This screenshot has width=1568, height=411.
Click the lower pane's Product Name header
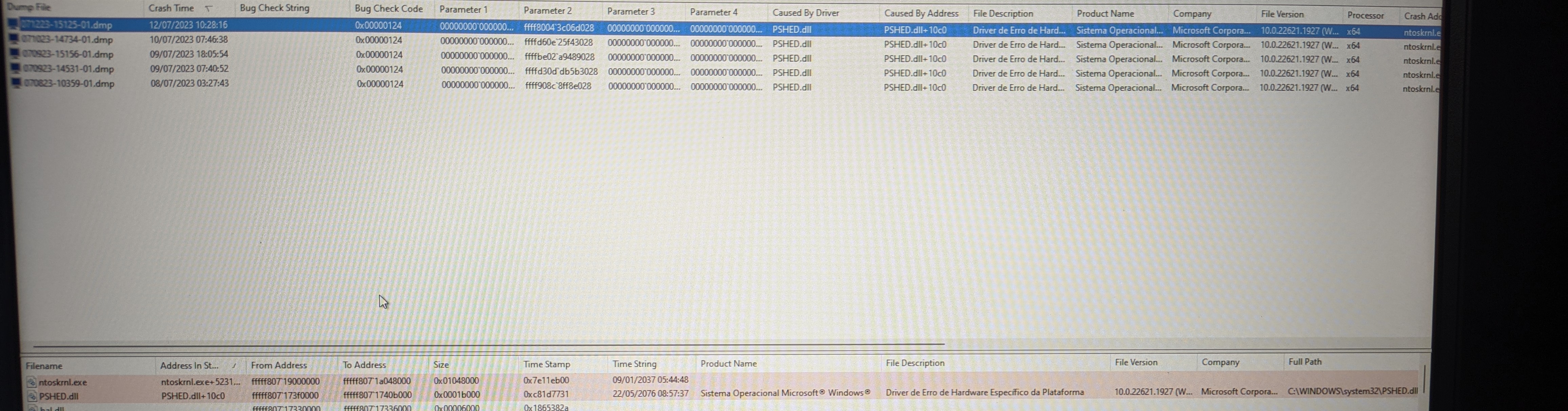[728, 363]
